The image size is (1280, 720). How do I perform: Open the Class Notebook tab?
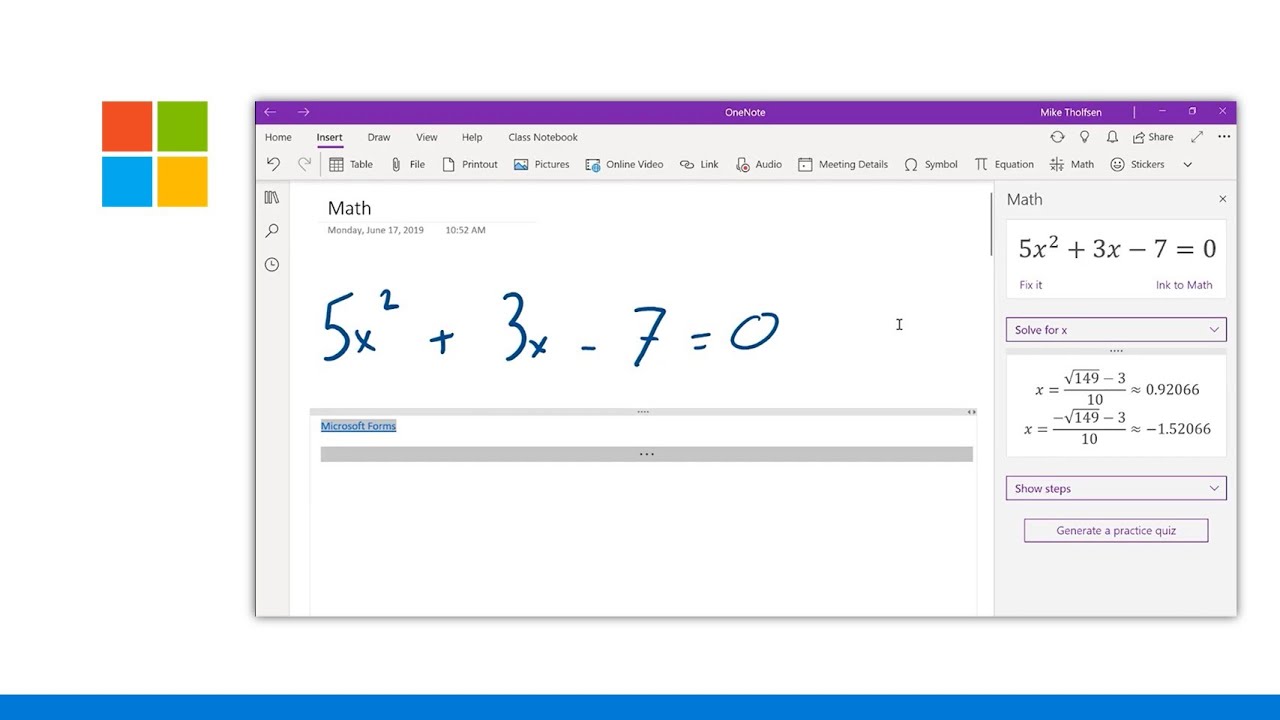543,137
